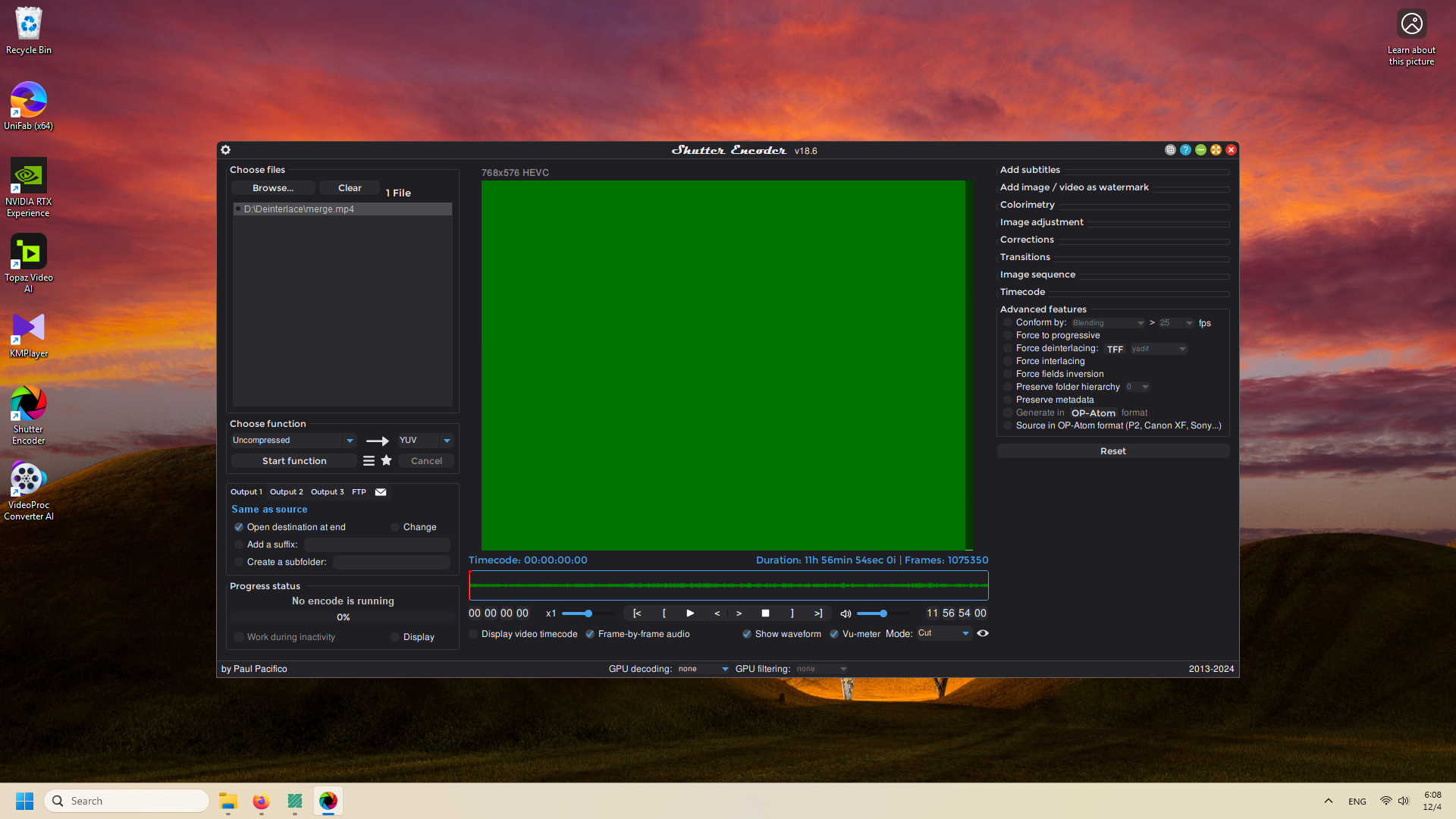The width and height of the screenshot is (1456, 819).
Task: Jump to end of the video
Action: point(818,613)
